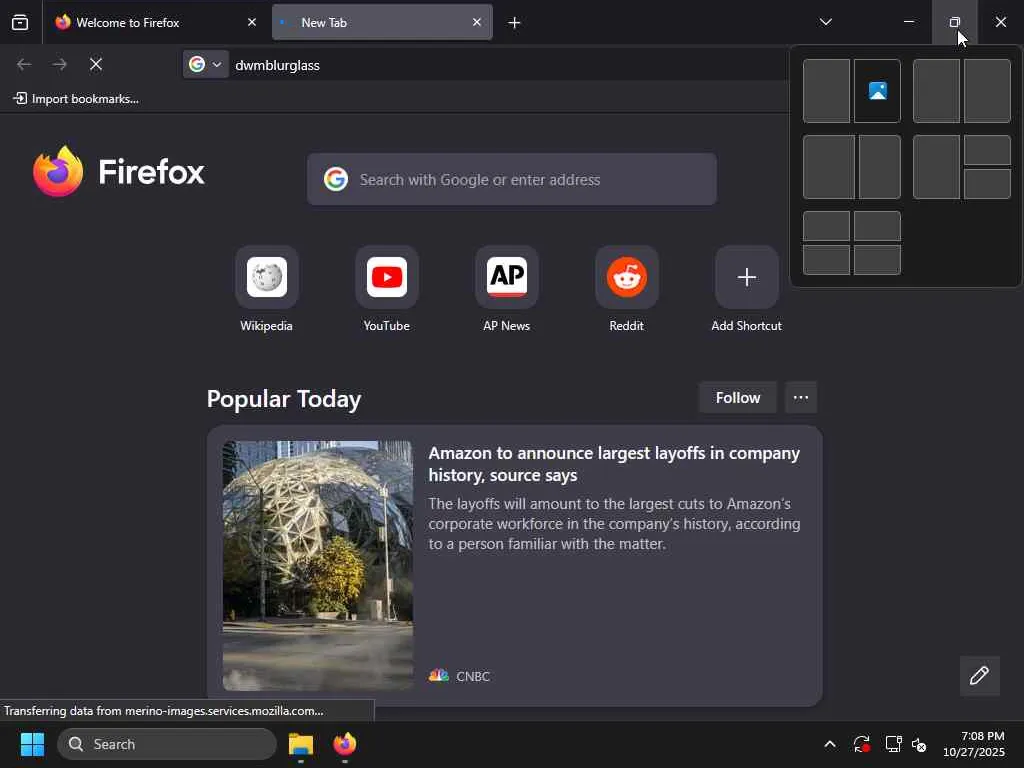The height and width of the screenshot is (768, 1024).
Task: Open the AP News shortcut
Action: [507, 289]
